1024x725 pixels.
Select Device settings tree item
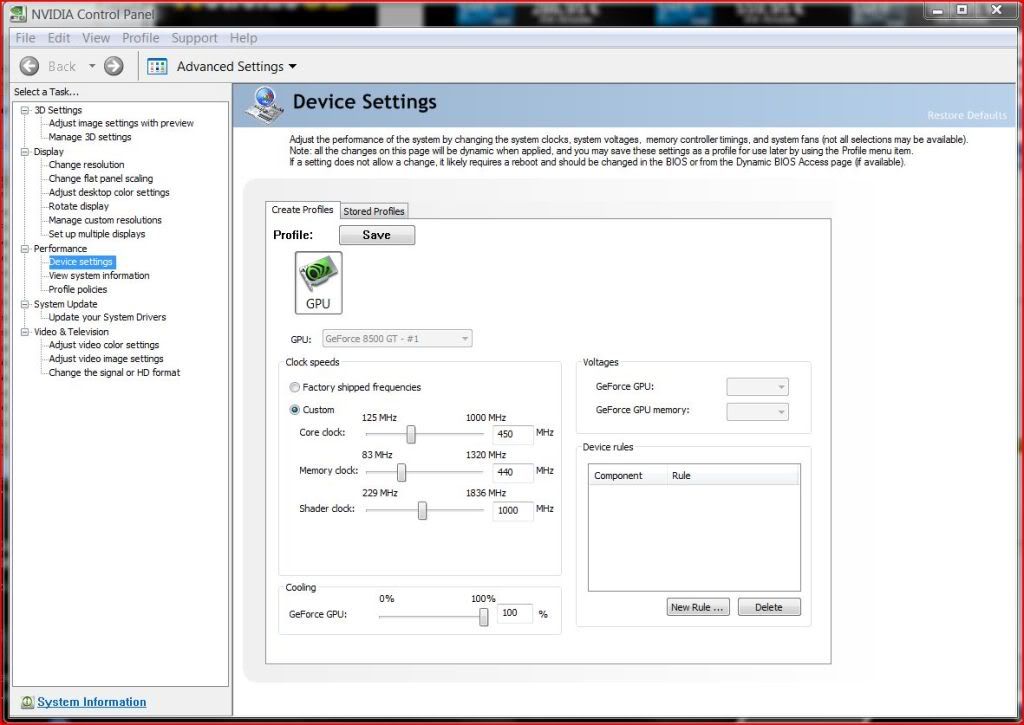point(82,262)
